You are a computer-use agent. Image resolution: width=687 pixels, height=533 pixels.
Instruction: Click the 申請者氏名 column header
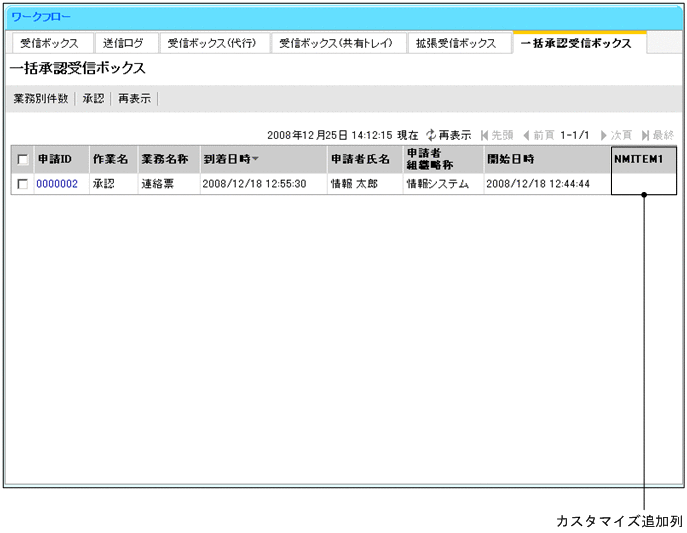click(360, 159)
